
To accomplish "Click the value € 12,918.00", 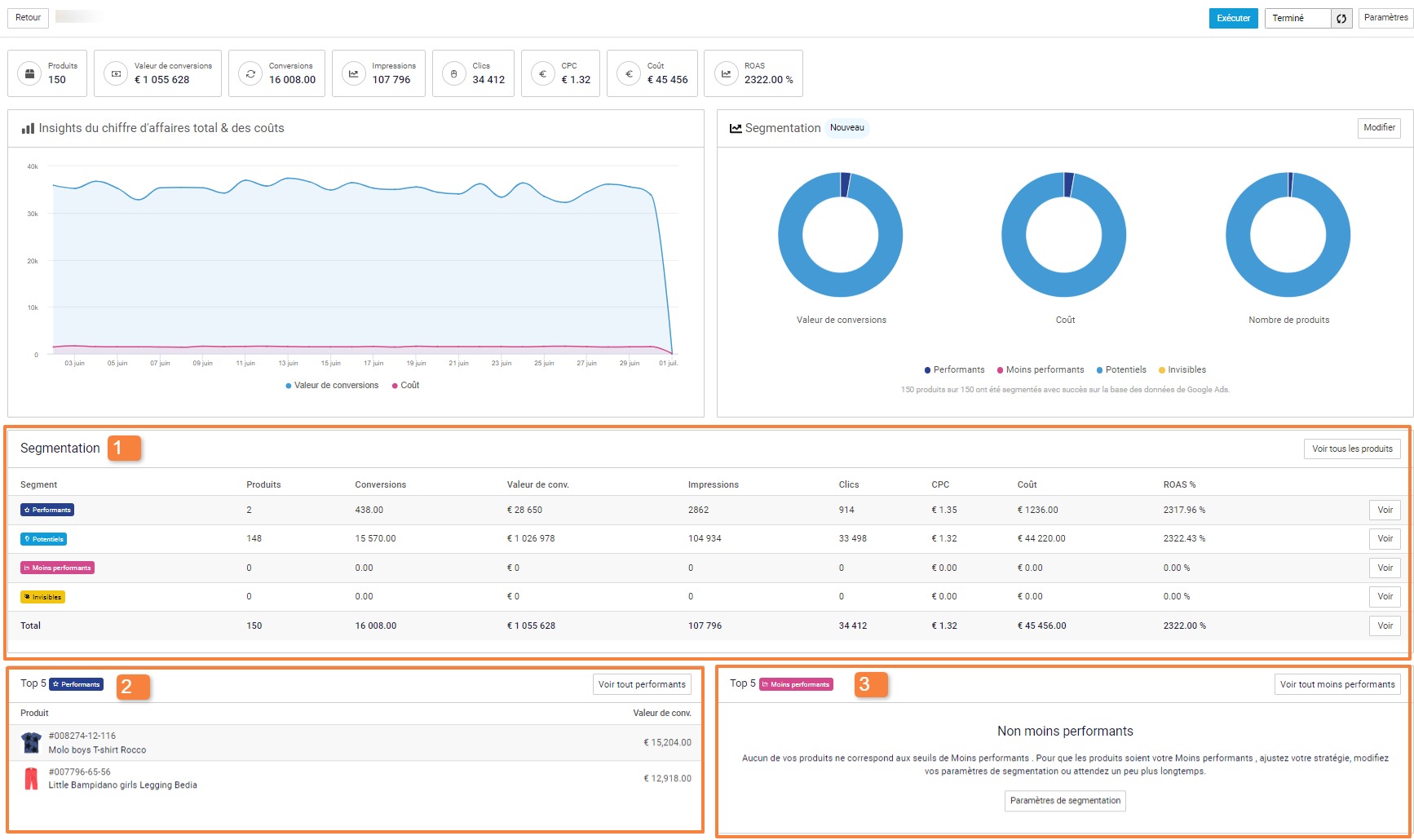I will [667, 779].
